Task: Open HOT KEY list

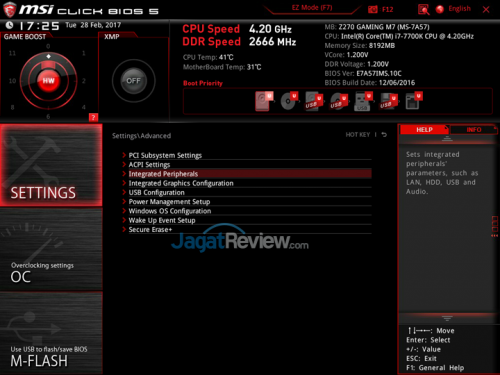Action: (358, 135)
